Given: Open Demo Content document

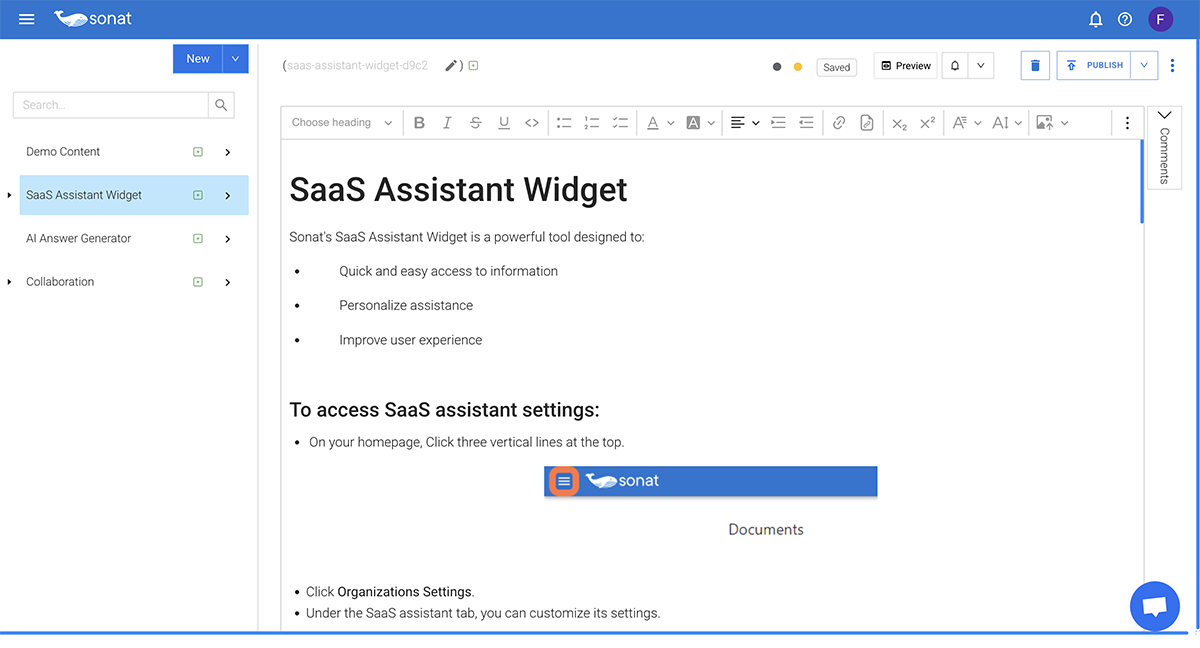Looking at the screenshot, I should 63,152.
